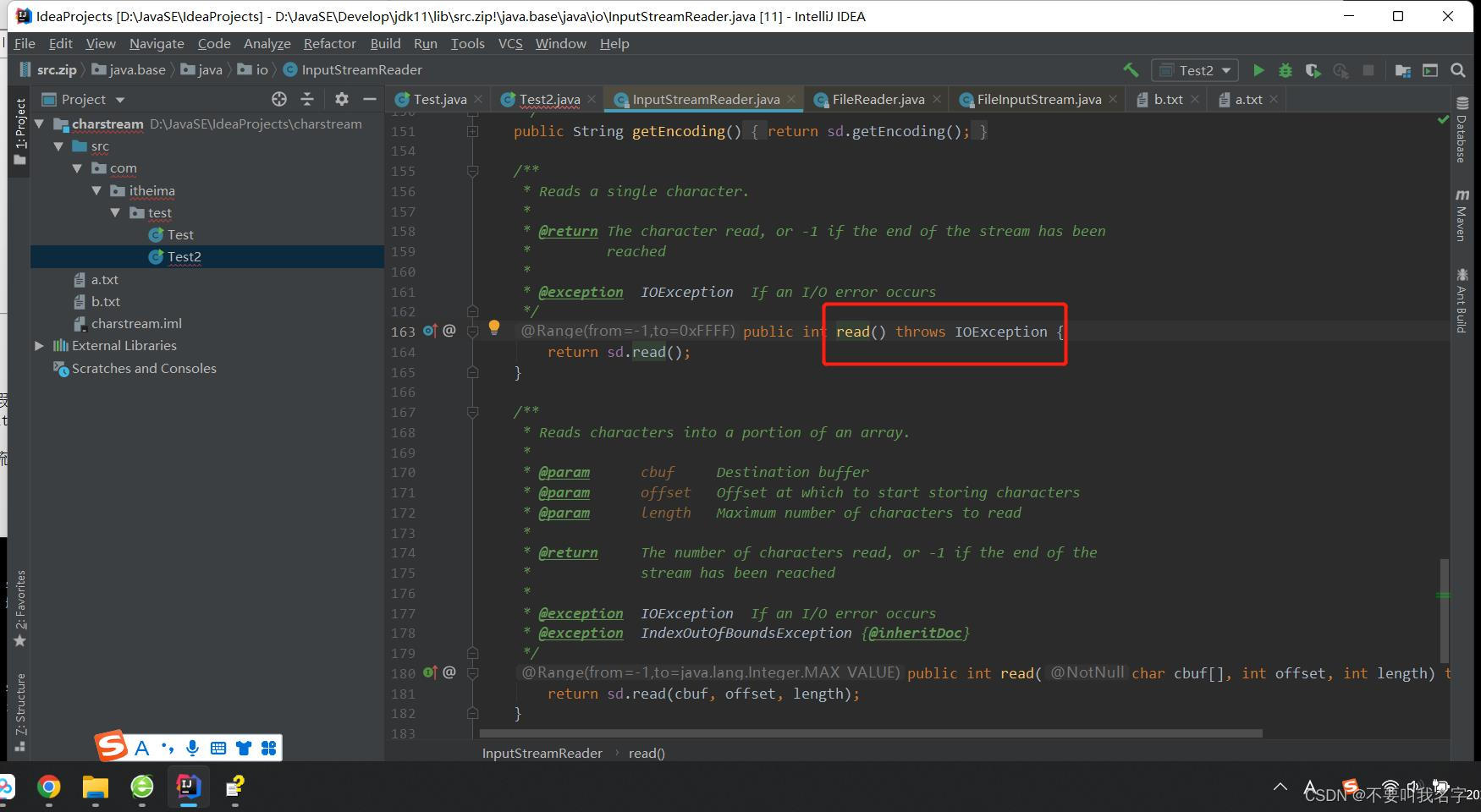
Task: Click Collapse All in Project panel
Action: 307,99
